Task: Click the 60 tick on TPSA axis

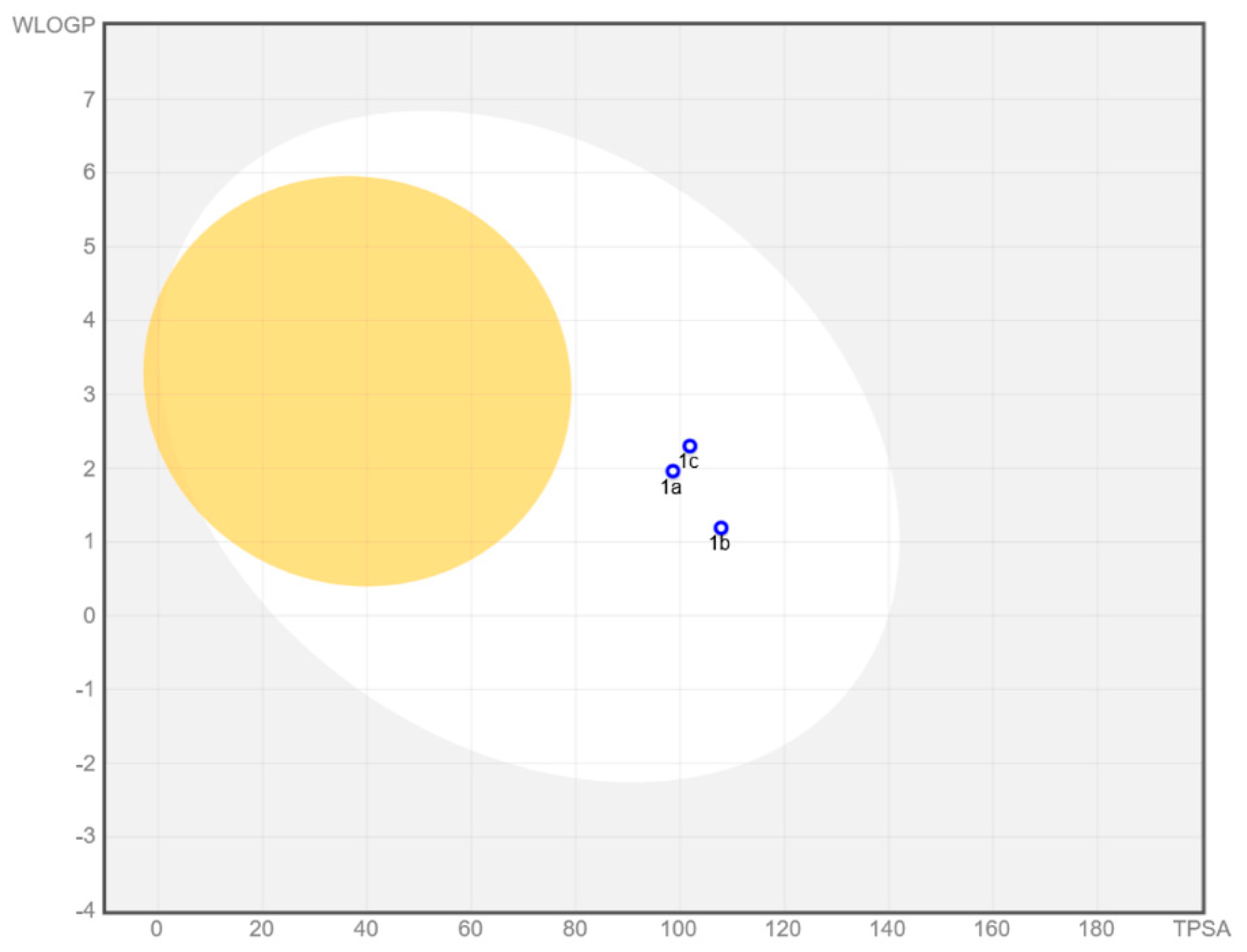Action: pos(470,929)
